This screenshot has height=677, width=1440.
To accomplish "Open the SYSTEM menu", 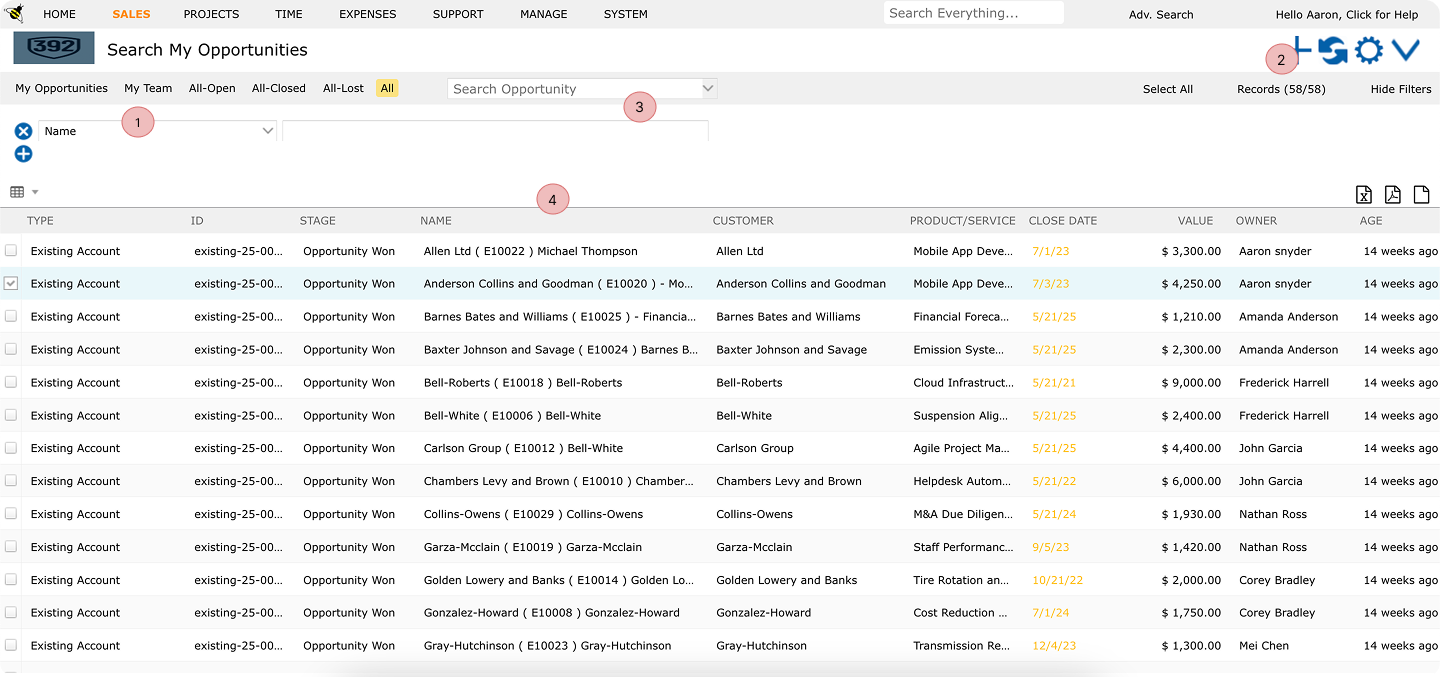I will 626,14.
